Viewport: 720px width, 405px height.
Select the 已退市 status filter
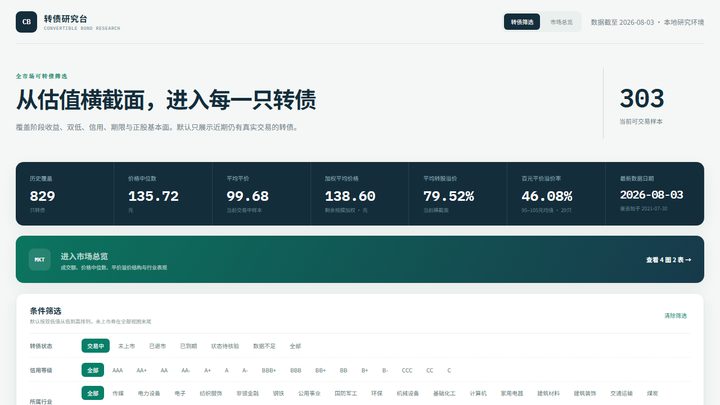point(158,346)
